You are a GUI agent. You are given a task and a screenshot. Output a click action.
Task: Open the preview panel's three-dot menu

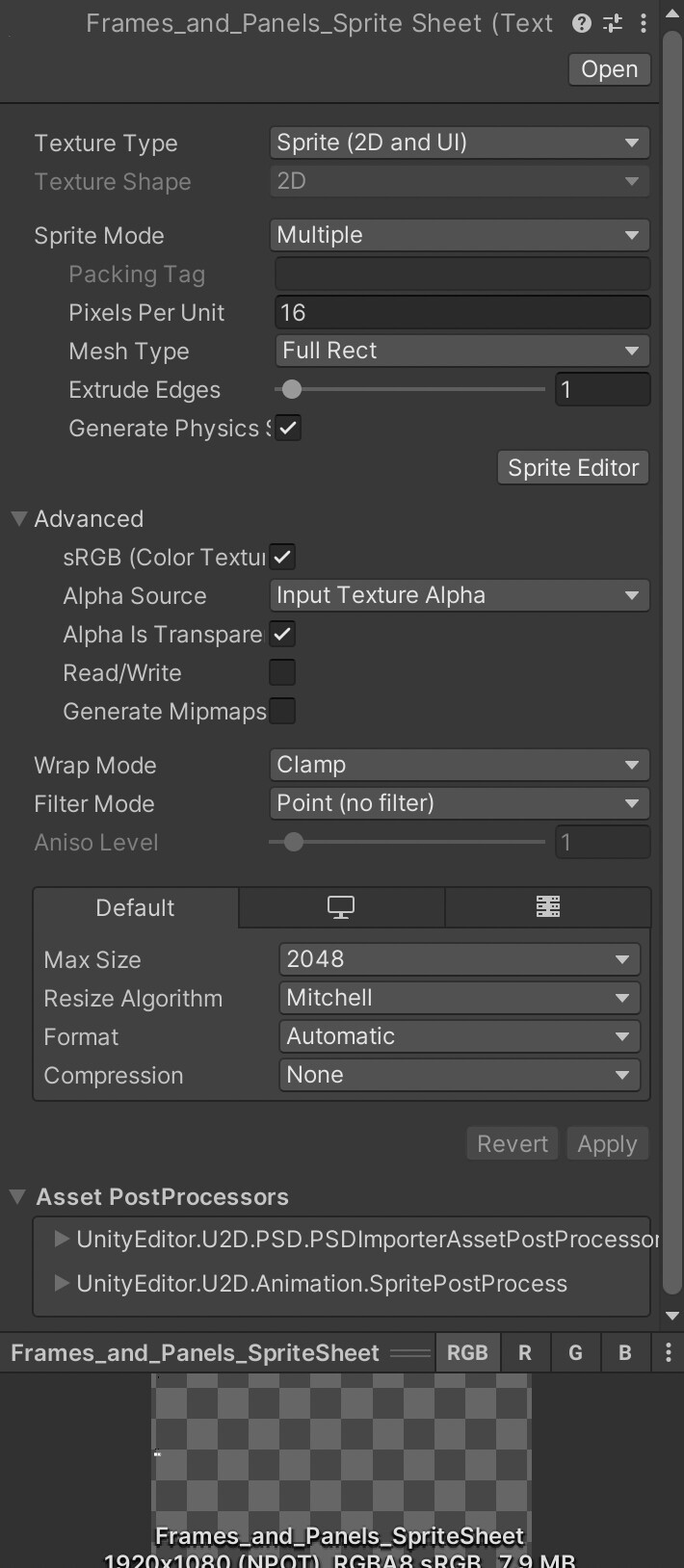669,1352
